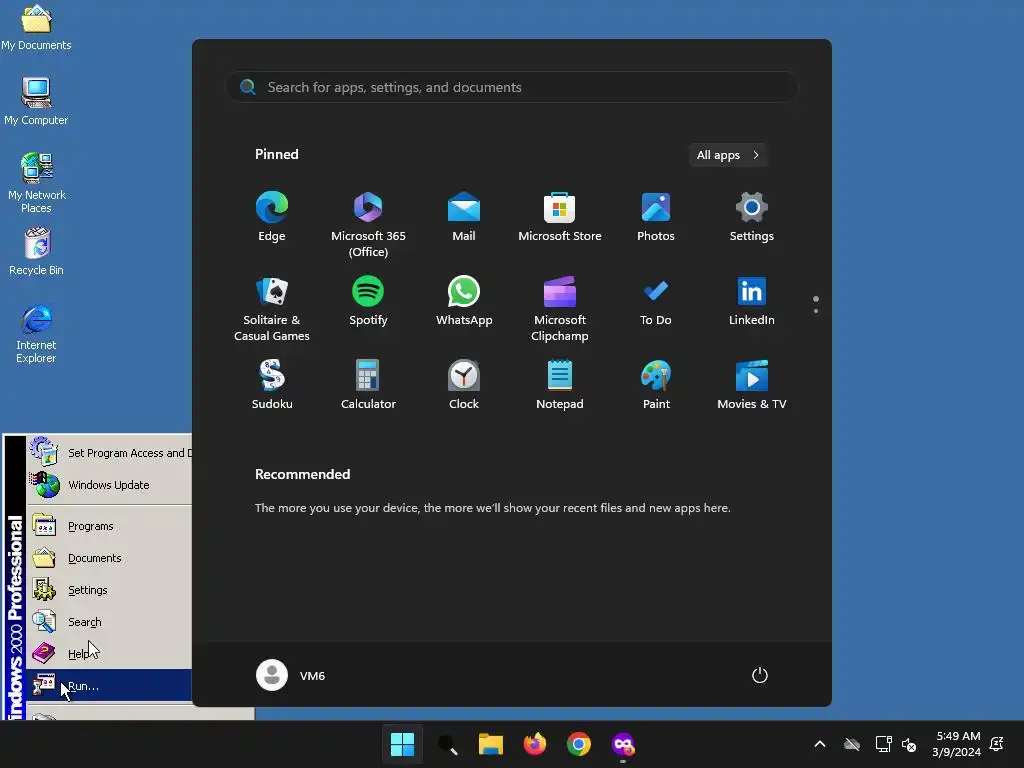Open File Explorer from taskbar
Viewport: 1024px width, 768px height.
(x=490, y=744)
